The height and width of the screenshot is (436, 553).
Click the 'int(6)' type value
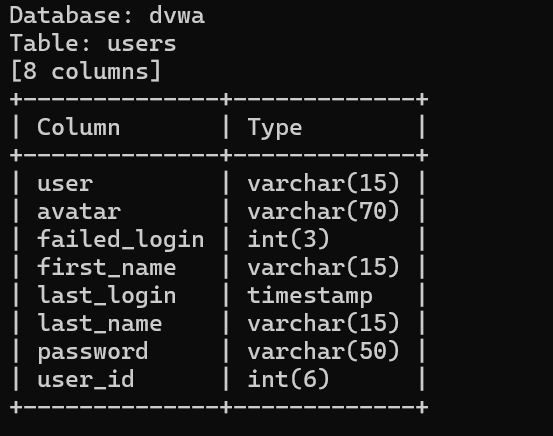pos(288,379)
